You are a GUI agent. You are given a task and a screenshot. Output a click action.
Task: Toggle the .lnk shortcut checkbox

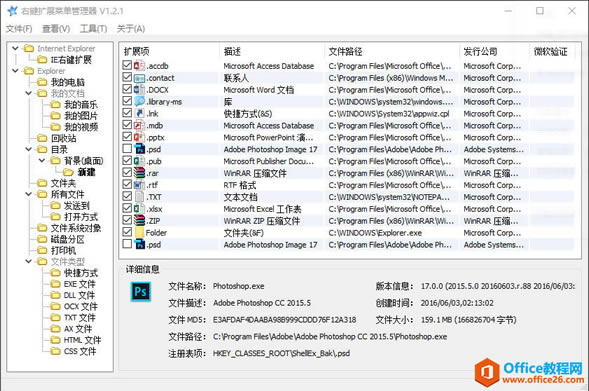pos(127,113)
